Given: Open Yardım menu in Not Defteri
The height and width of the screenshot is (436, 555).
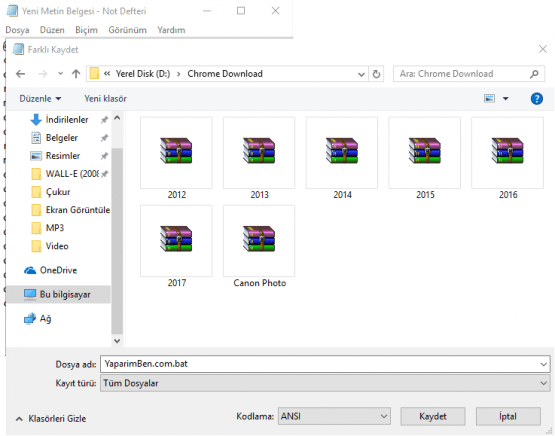Looking at the screenshot, I should pos(171,30).
